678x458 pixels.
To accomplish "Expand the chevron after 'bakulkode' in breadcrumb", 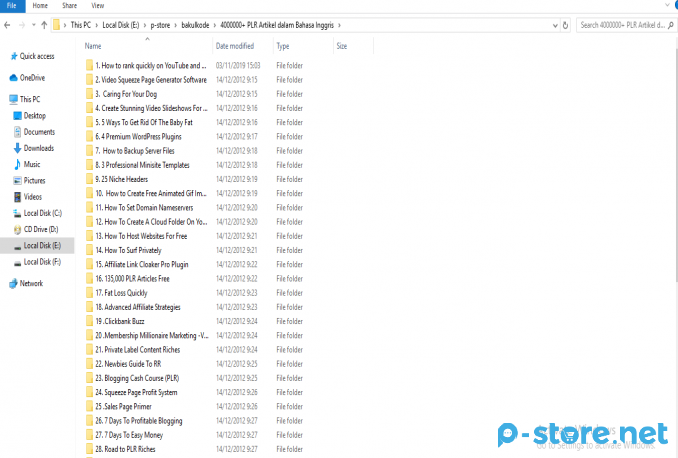I will pyautogui.click(x=214, y=24).
